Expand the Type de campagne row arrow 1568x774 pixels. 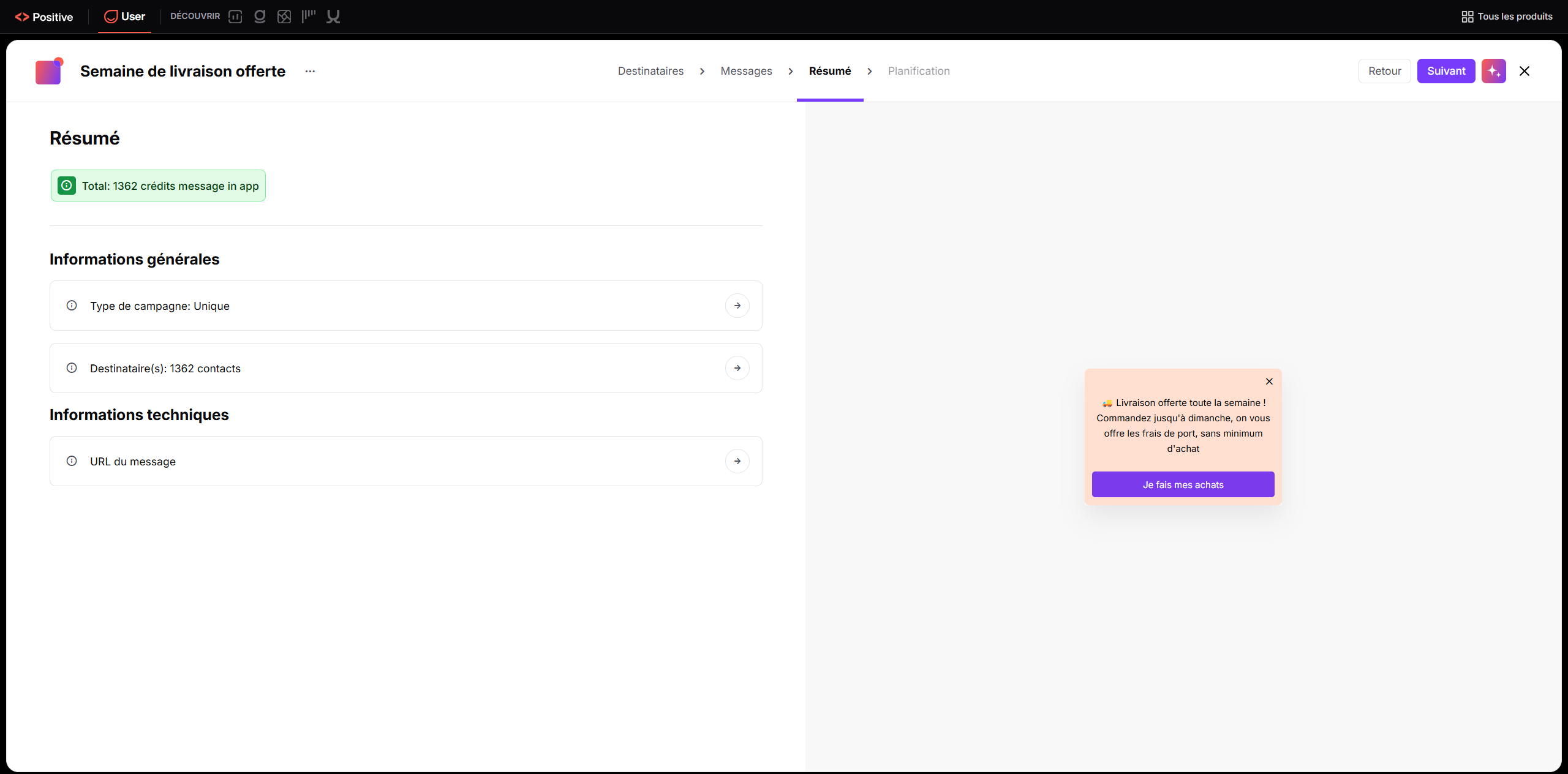click(x=737, y=306)
